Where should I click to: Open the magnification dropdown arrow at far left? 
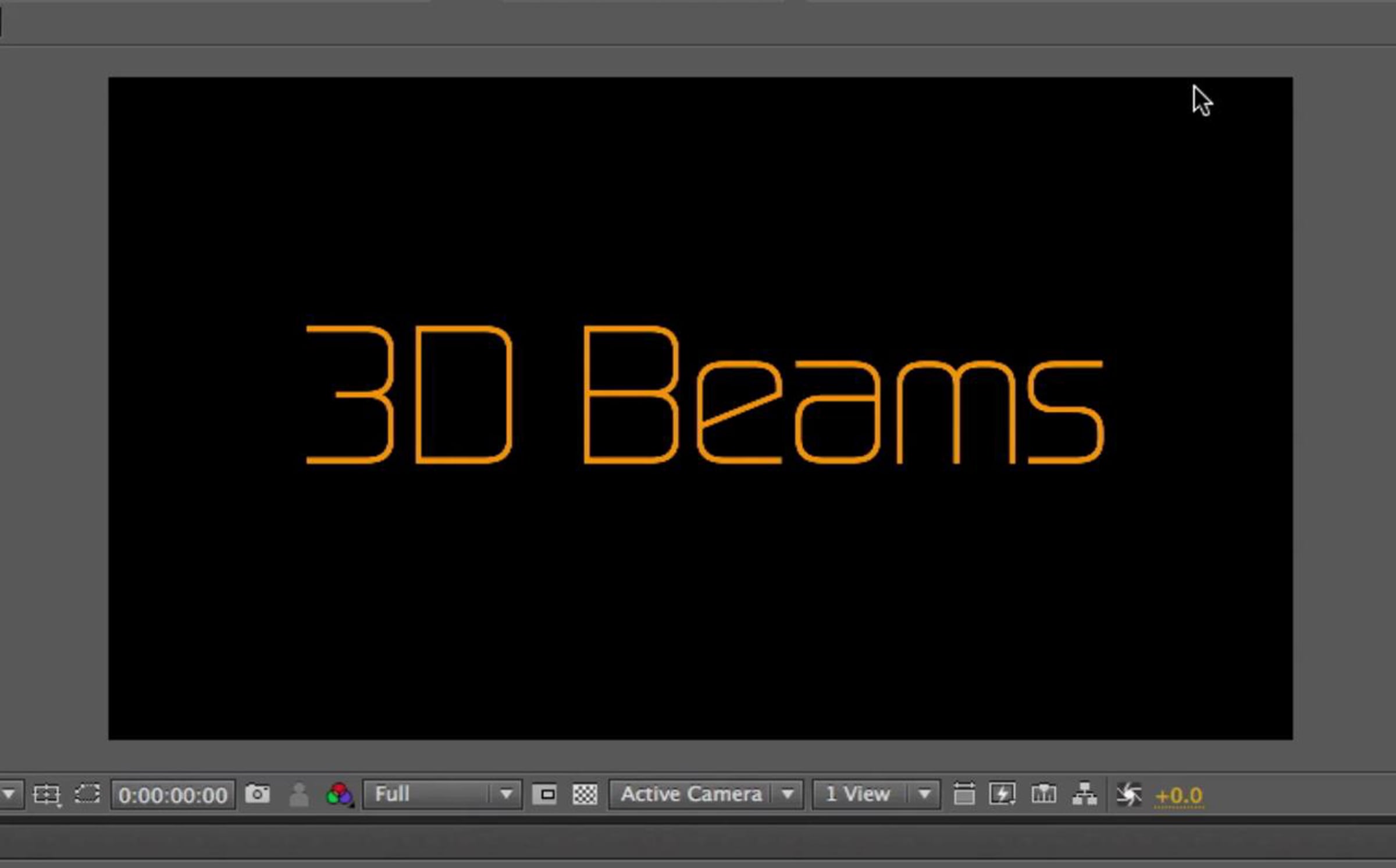[x=10, y=794]
